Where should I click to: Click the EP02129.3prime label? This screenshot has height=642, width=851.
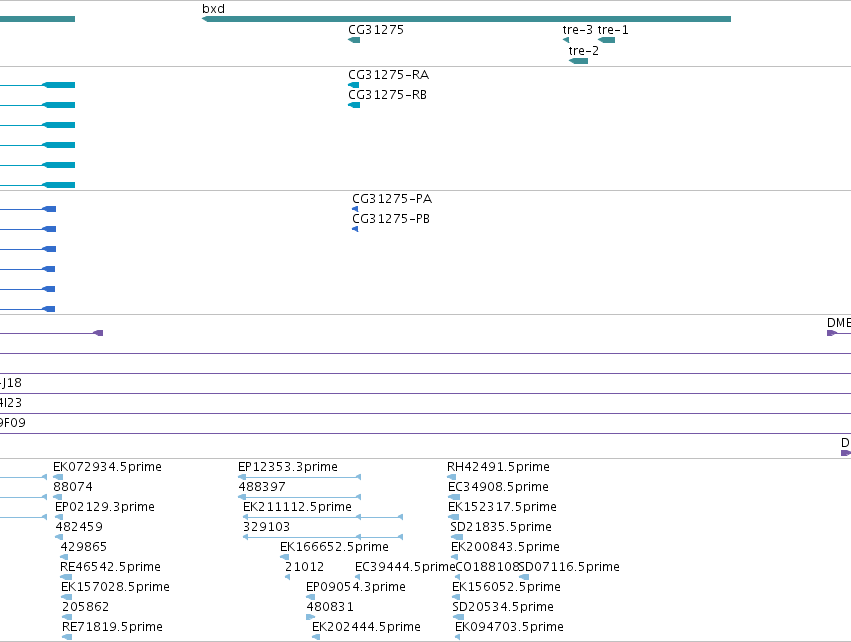tap(105, 507)
